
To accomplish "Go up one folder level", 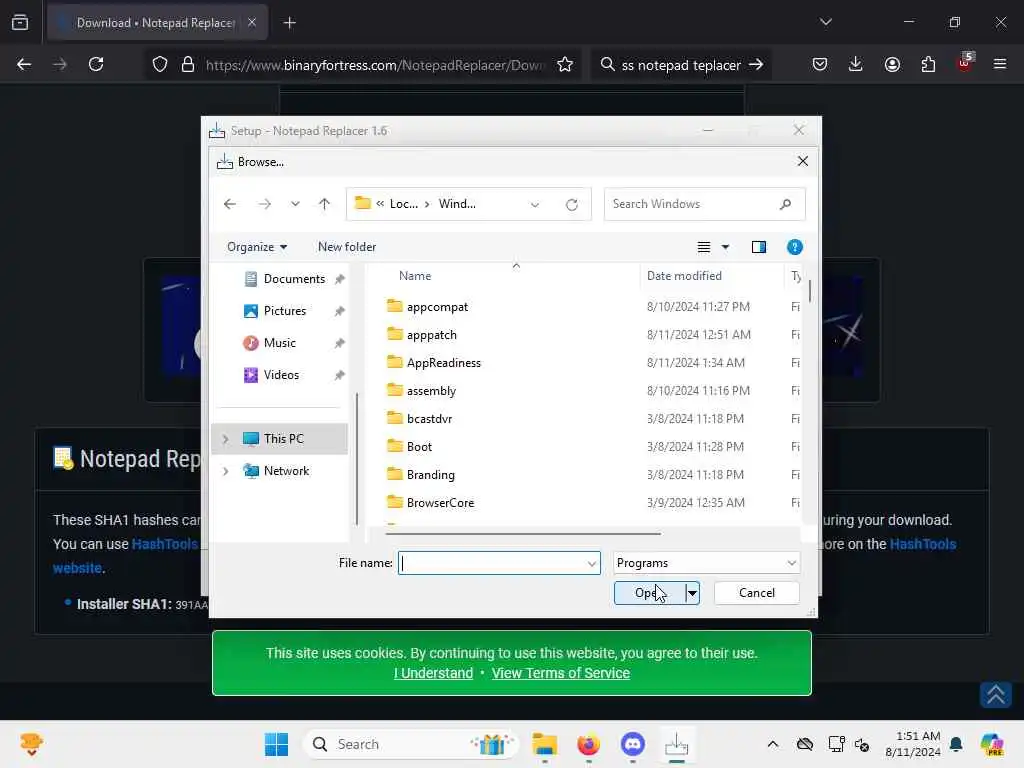I will tap(325, 204).
